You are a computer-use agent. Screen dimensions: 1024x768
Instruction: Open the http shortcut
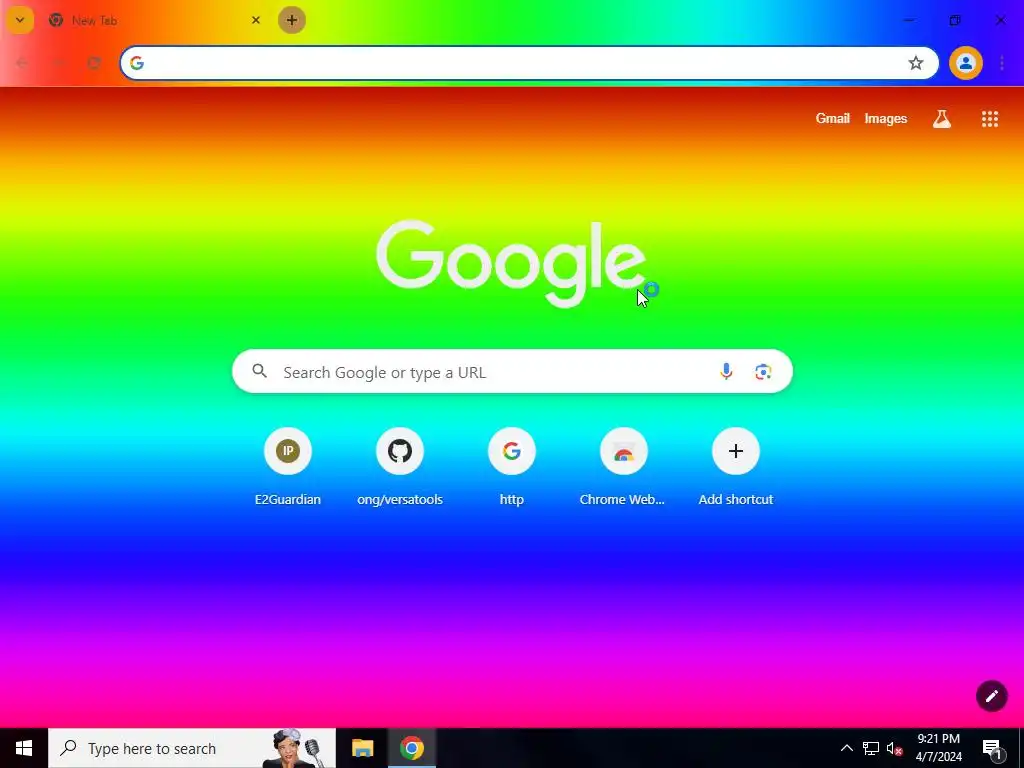point(511,451)
